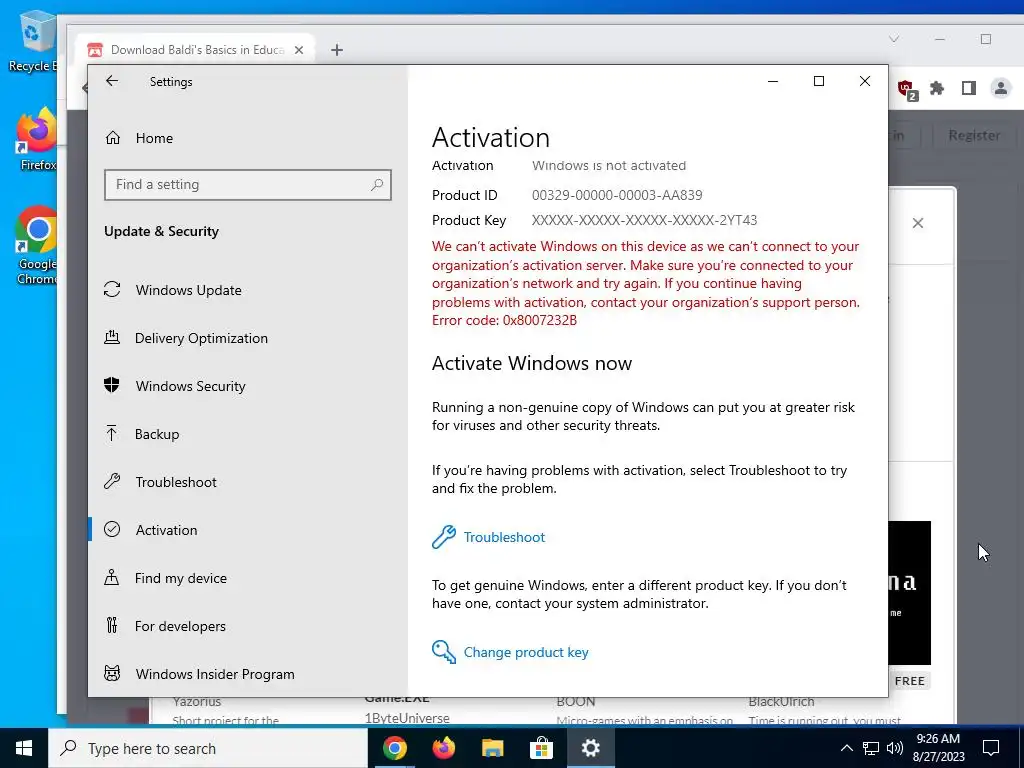Image resolution: width=1024 pixels, height=768 pixels.
Task: Open For developers section
Action: coord(248,626)
